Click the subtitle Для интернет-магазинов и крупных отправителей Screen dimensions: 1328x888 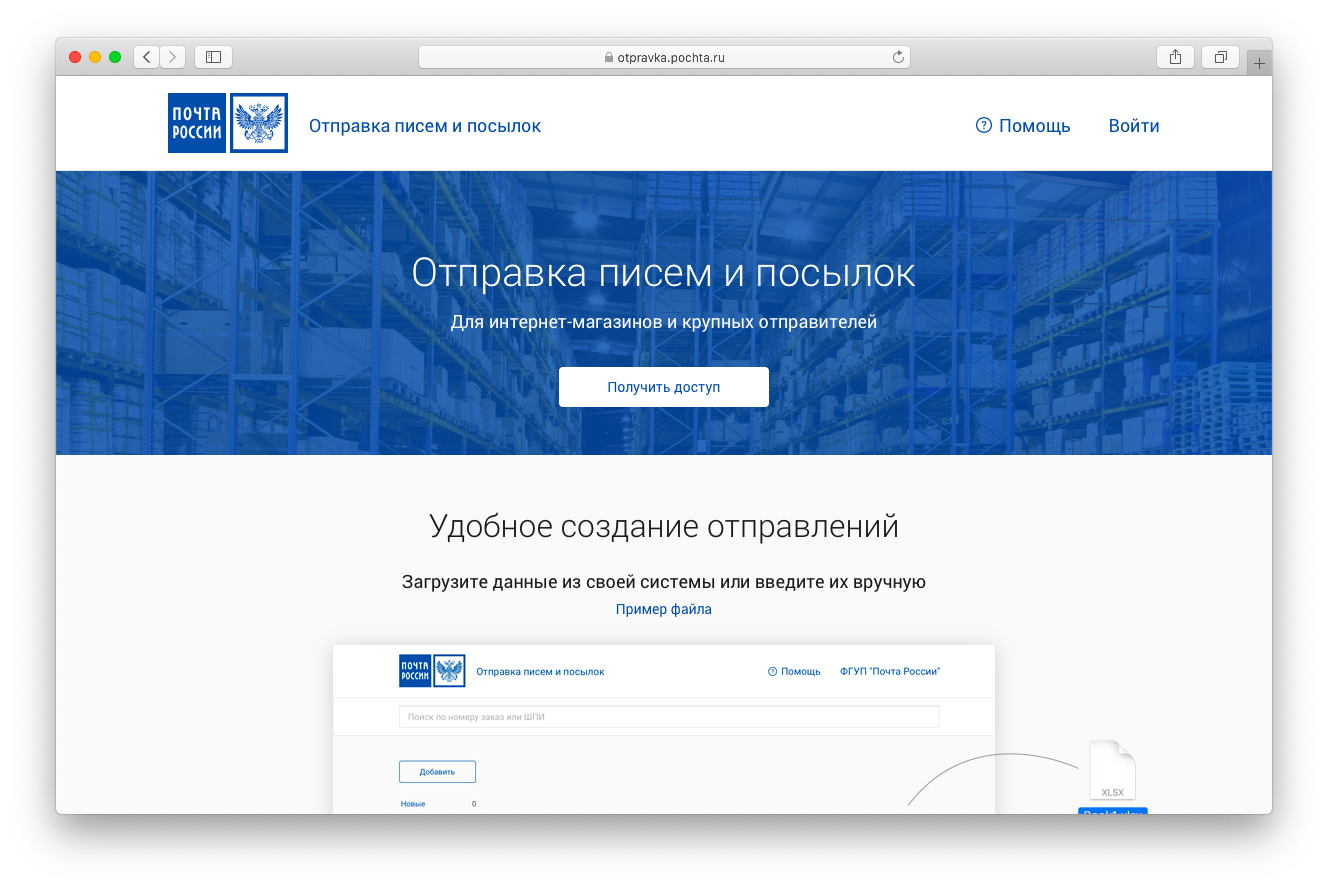click(x=664, y=322)
